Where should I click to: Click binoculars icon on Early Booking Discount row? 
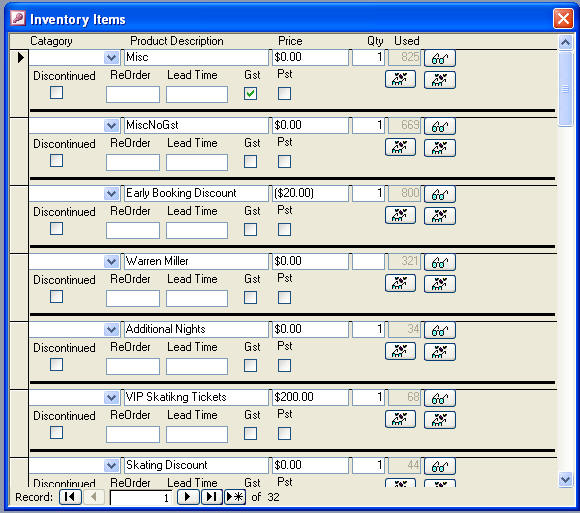(439, 194)
